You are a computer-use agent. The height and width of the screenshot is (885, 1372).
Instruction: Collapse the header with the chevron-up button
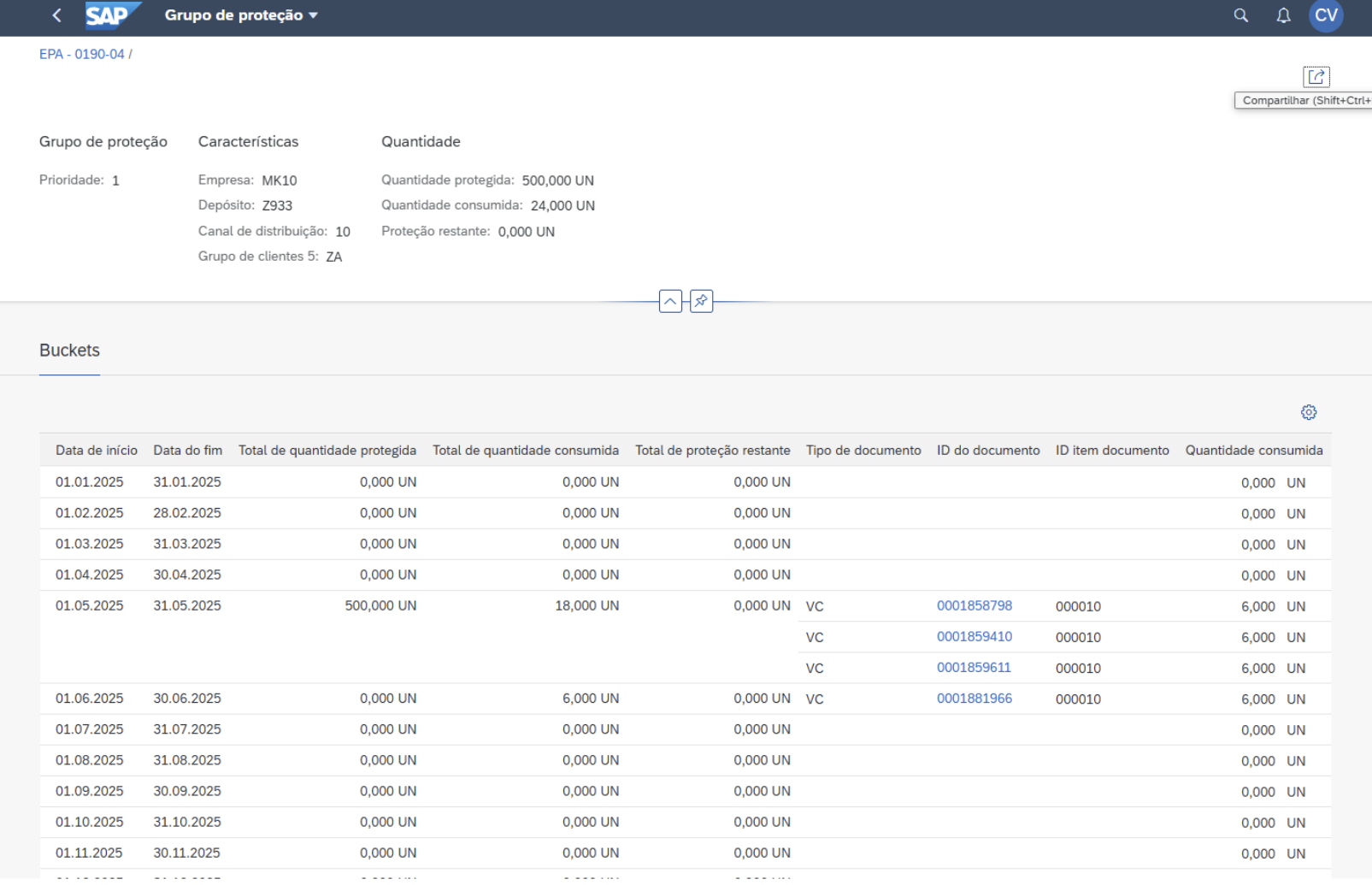pos(670,301)
